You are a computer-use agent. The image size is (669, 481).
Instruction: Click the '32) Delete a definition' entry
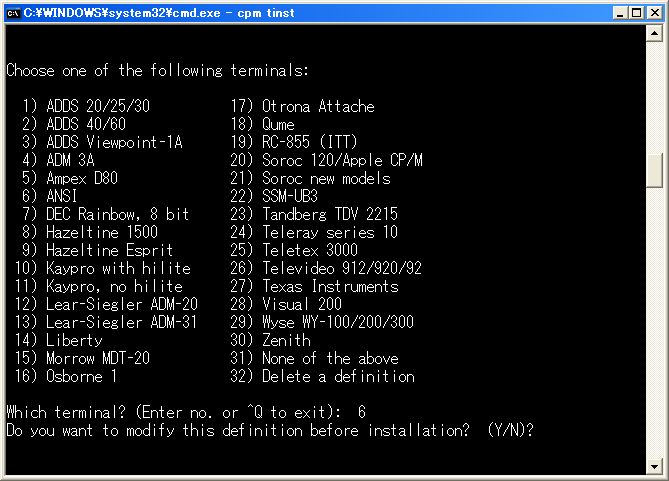pos(323,376)
